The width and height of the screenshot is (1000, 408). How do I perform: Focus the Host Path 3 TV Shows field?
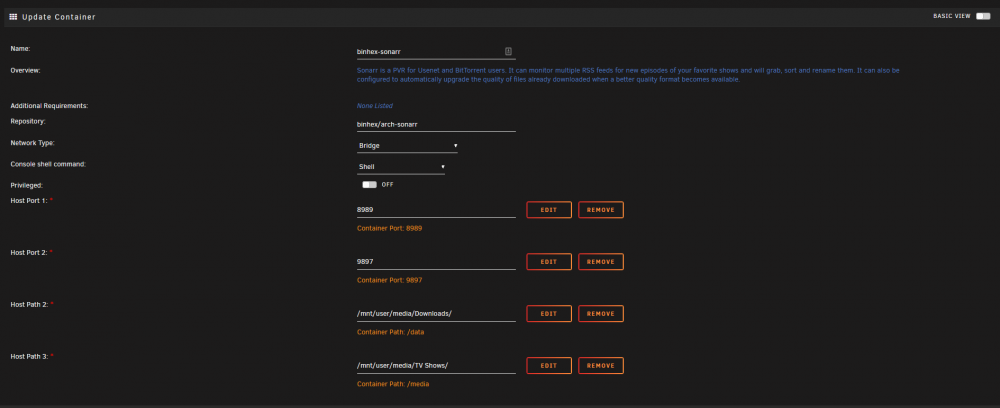(436, 365)
